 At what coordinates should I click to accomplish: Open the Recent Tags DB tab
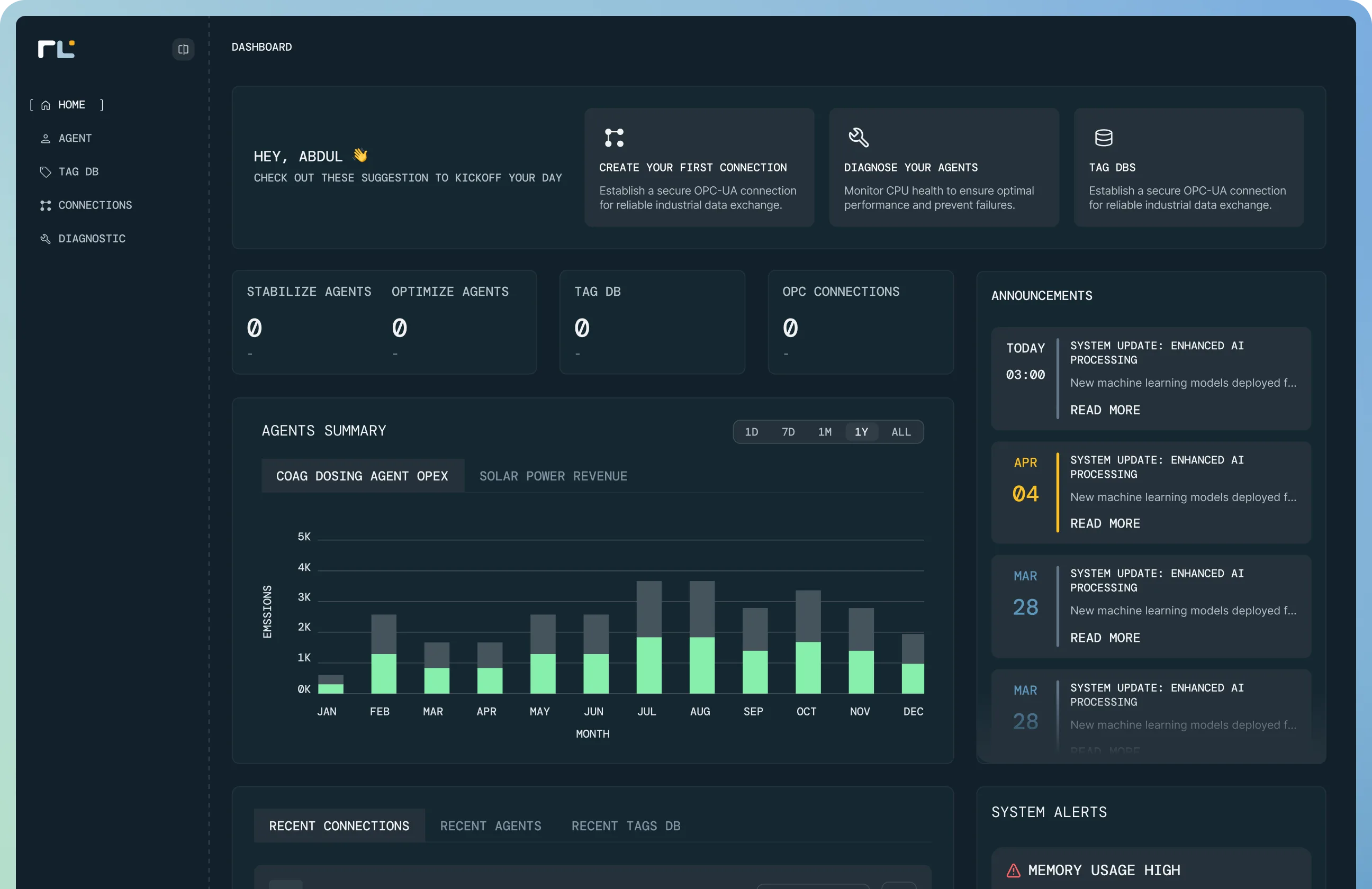click(x=626, y=825)
